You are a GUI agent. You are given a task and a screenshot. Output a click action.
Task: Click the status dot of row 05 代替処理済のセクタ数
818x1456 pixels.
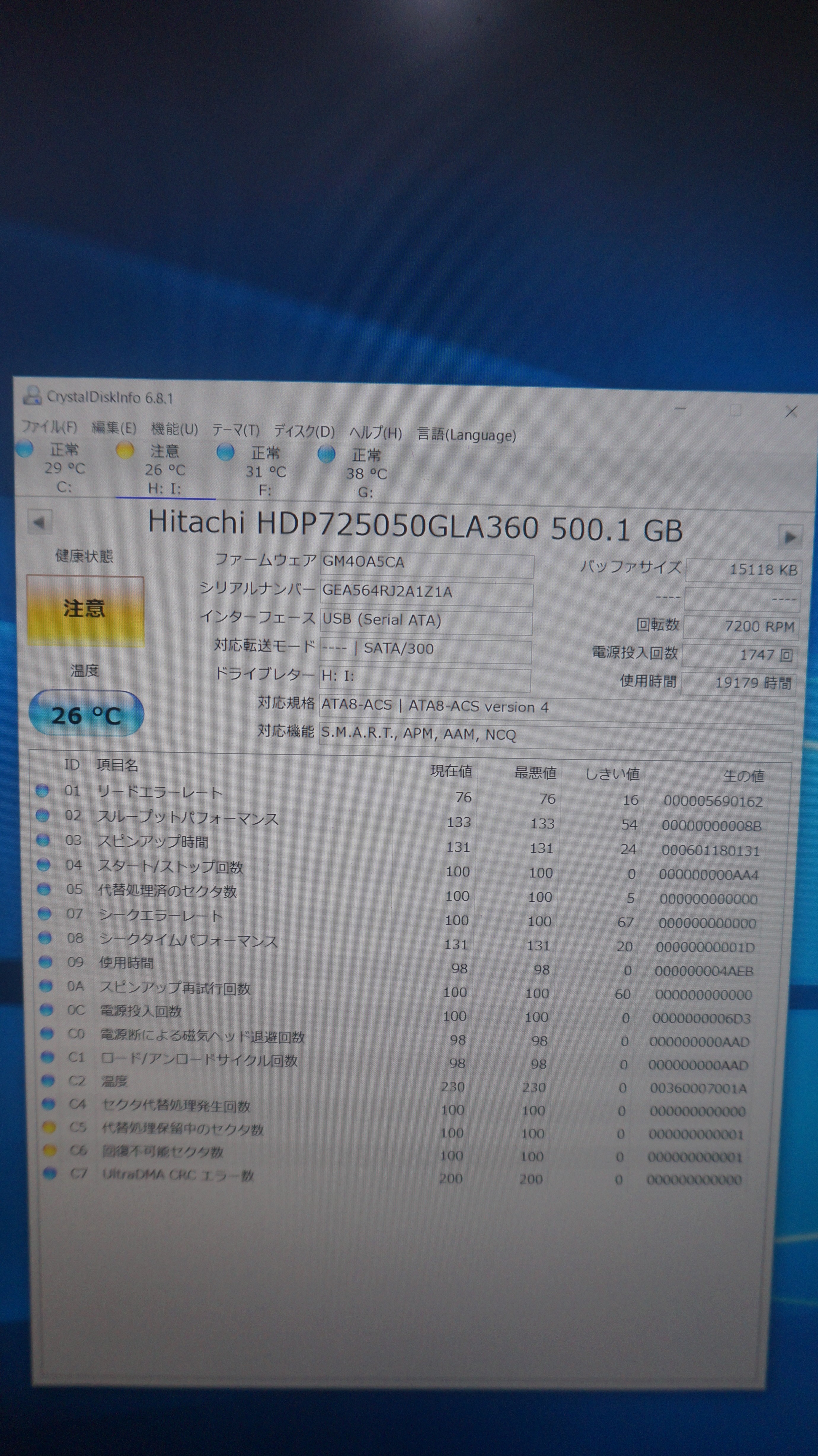(x=44, y=889)
